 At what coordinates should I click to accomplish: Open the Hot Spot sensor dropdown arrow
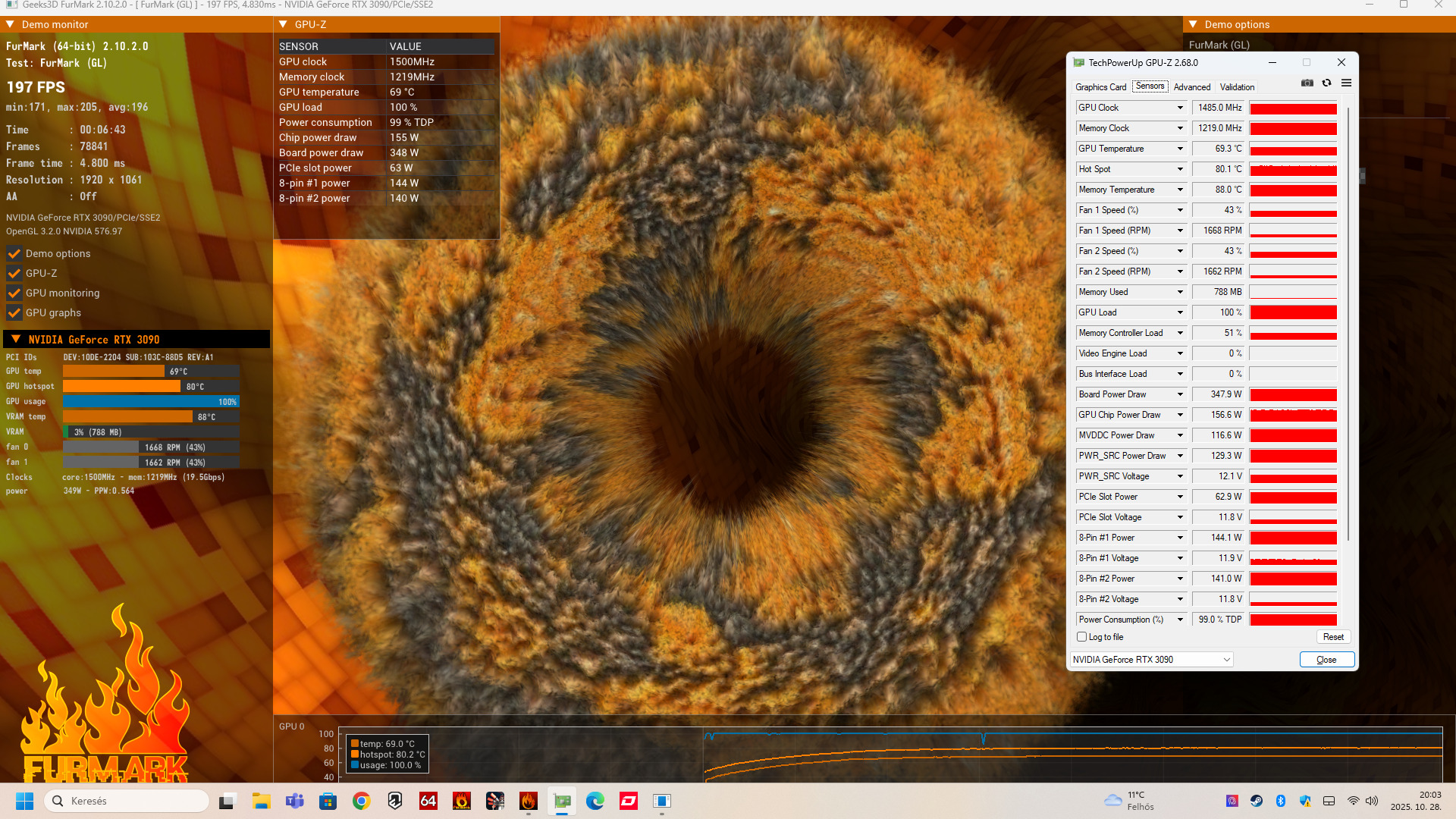coord(1180,169)
